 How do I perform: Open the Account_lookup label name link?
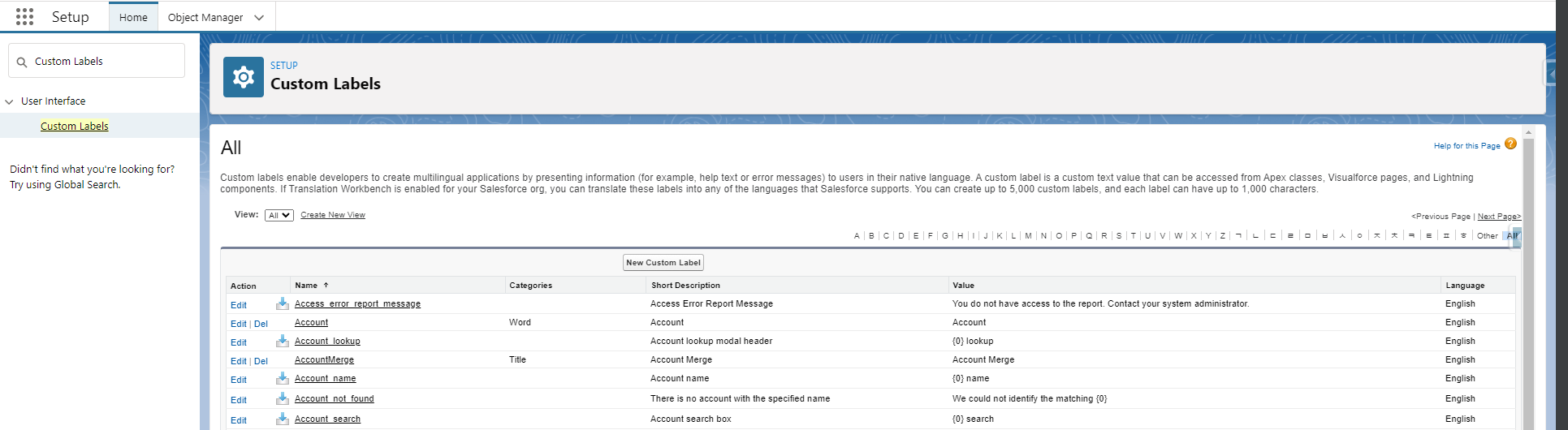coord(327,341)
